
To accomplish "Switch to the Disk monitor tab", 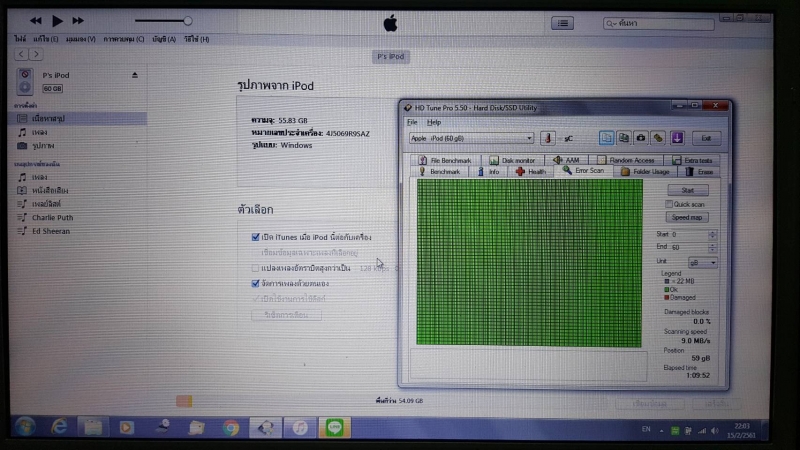I will tap(512, 160).
